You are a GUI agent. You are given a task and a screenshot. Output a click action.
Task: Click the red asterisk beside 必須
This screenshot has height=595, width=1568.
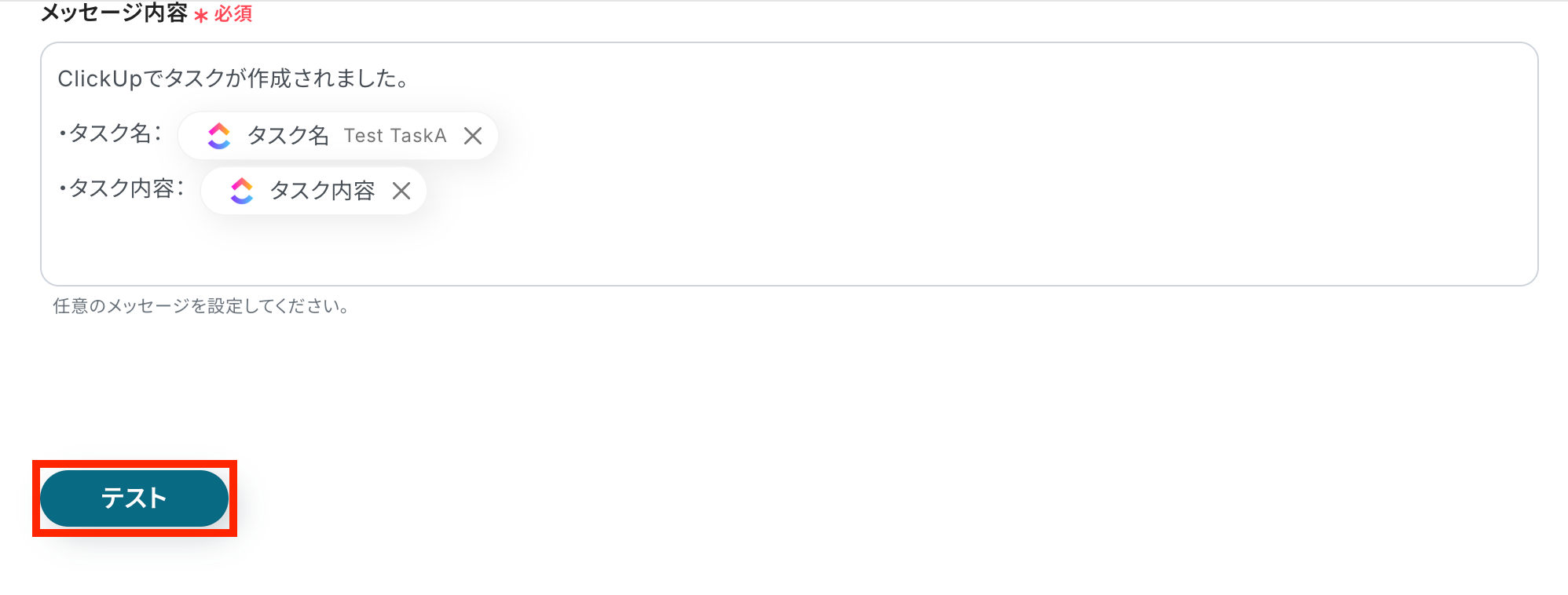pyautogui.click(x=201, y=16)
